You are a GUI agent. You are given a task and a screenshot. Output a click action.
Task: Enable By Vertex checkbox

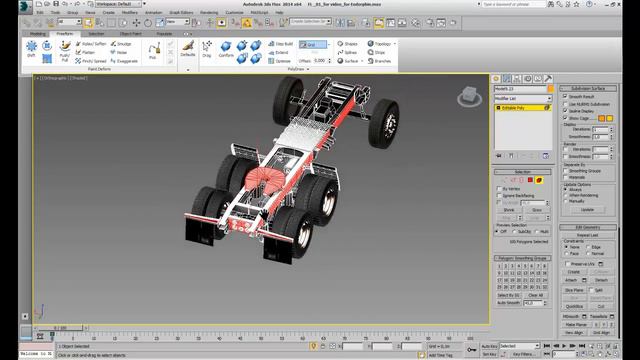pos(499,189)
